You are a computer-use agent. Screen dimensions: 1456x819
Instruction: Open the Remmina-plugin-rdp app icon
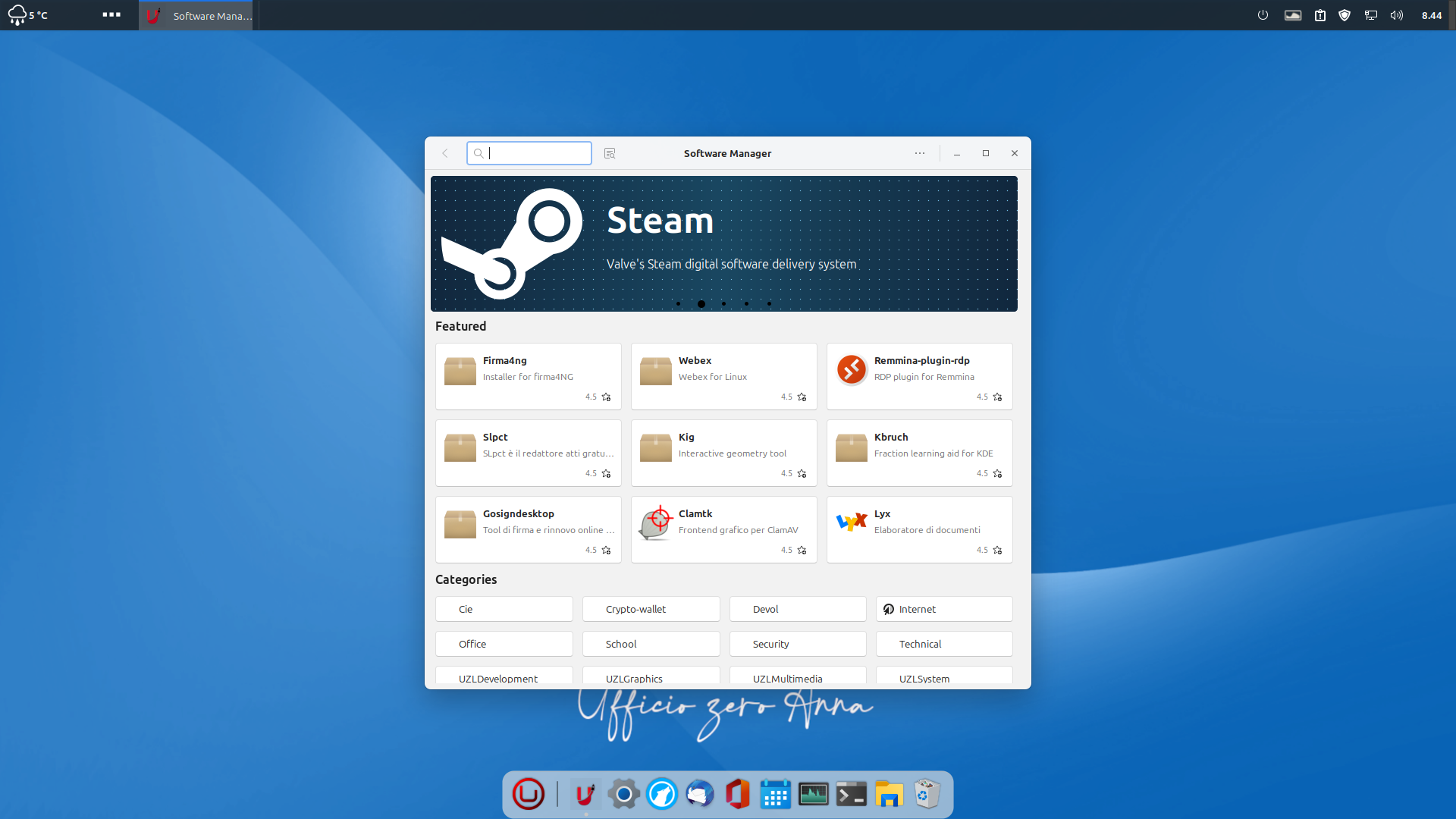coord(852,370)
